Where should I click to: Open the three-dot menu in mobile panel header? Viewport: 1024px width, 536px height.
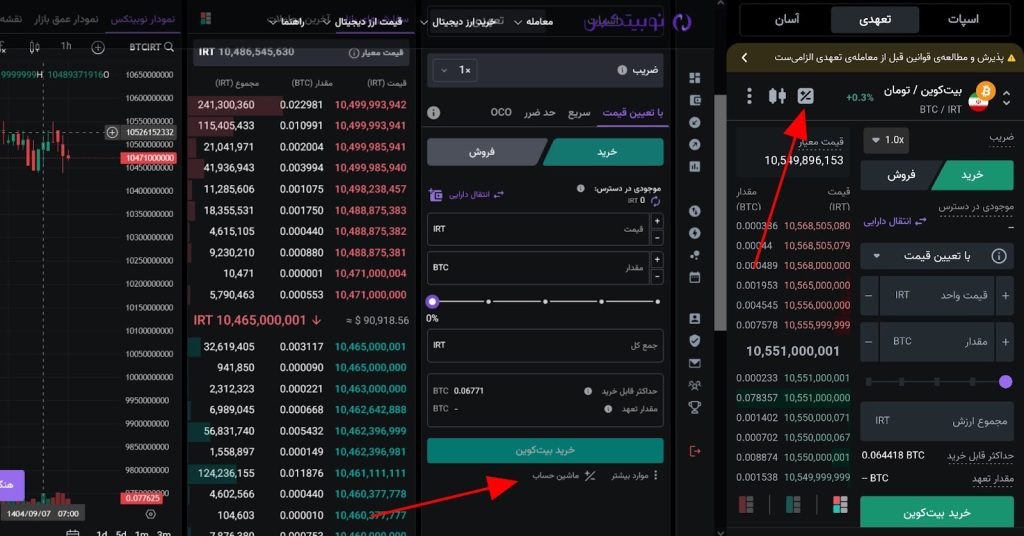[749, 96]
